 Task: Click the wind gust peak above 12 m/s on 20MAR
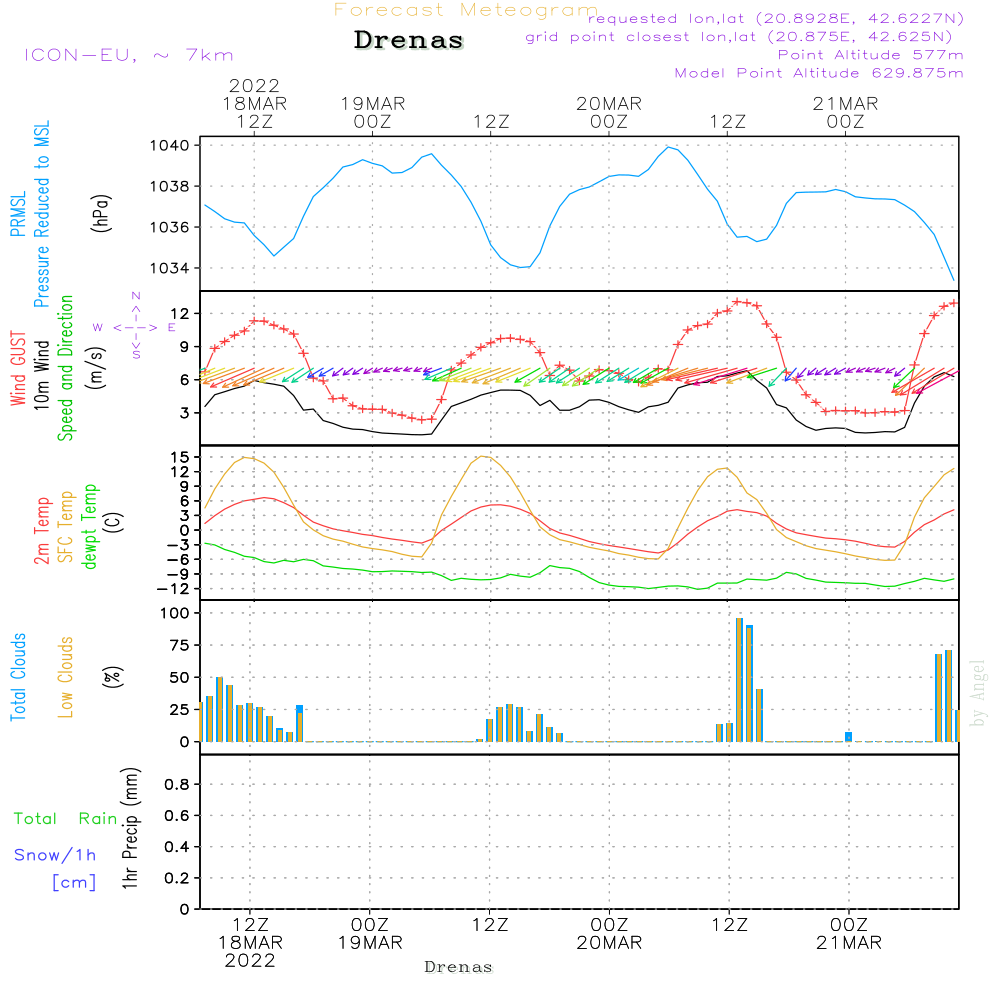tap(739, 302)
